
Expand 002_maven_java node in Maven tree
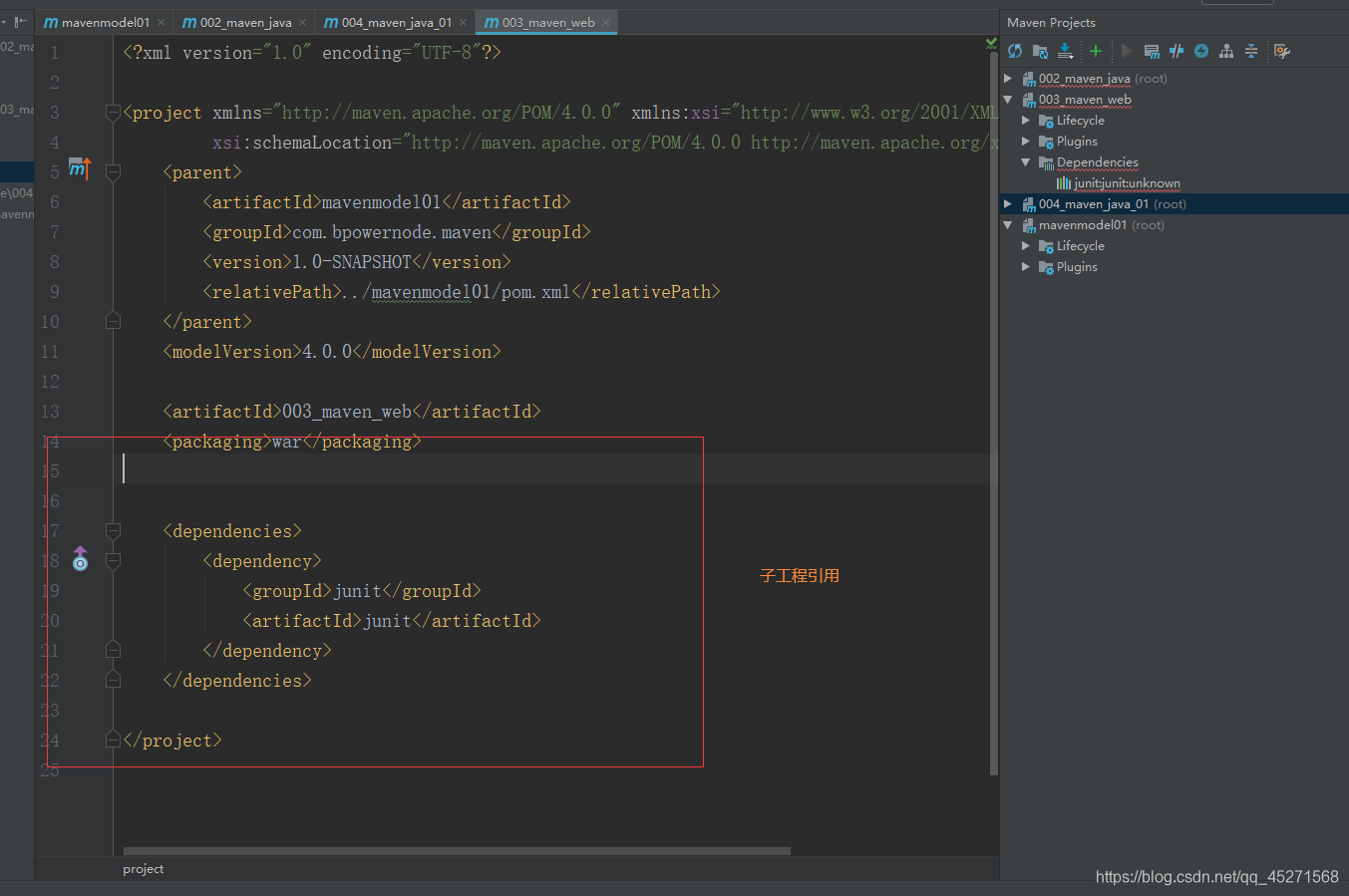click(x=1008, y=78)
